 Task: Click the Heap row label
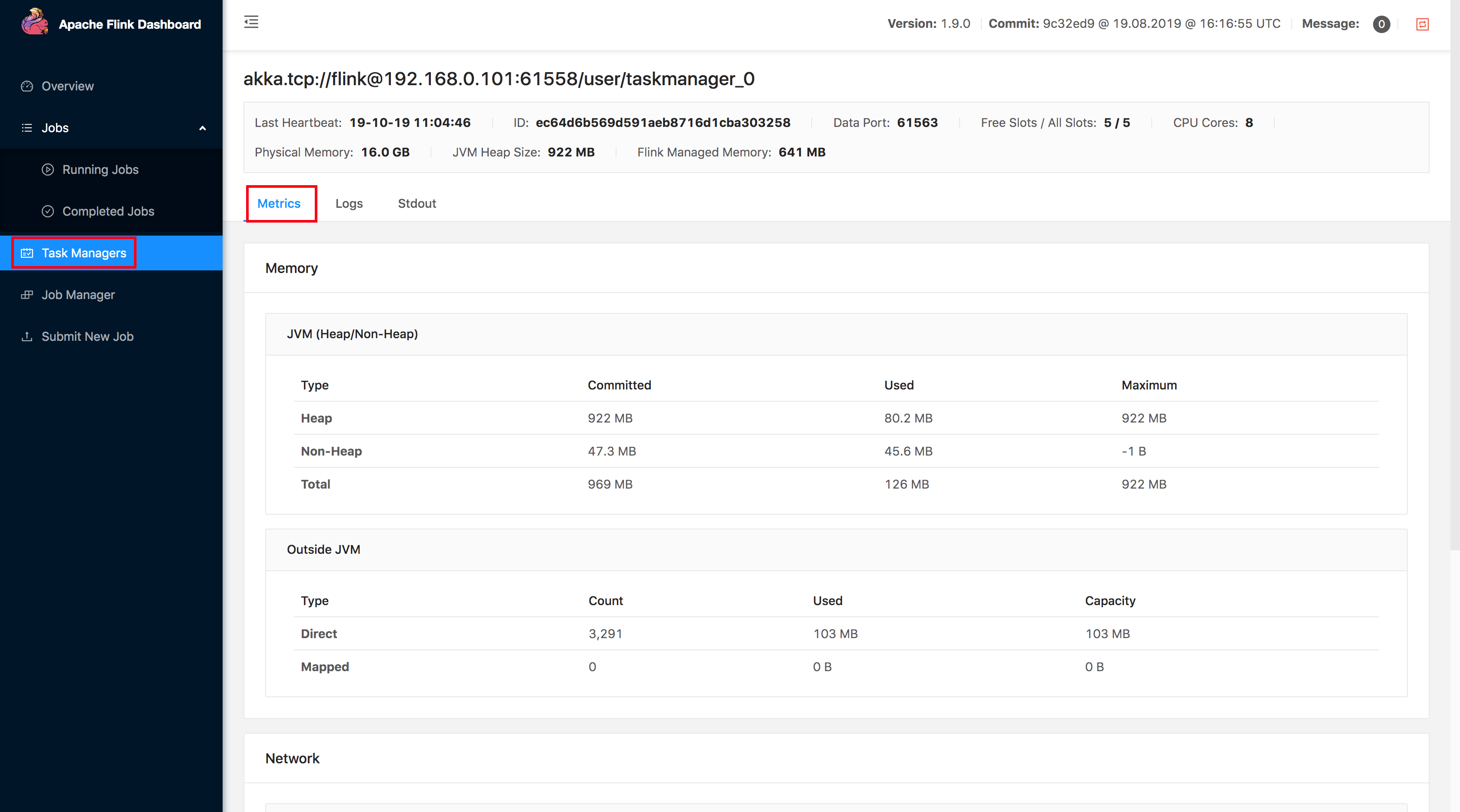click(316, 418)
